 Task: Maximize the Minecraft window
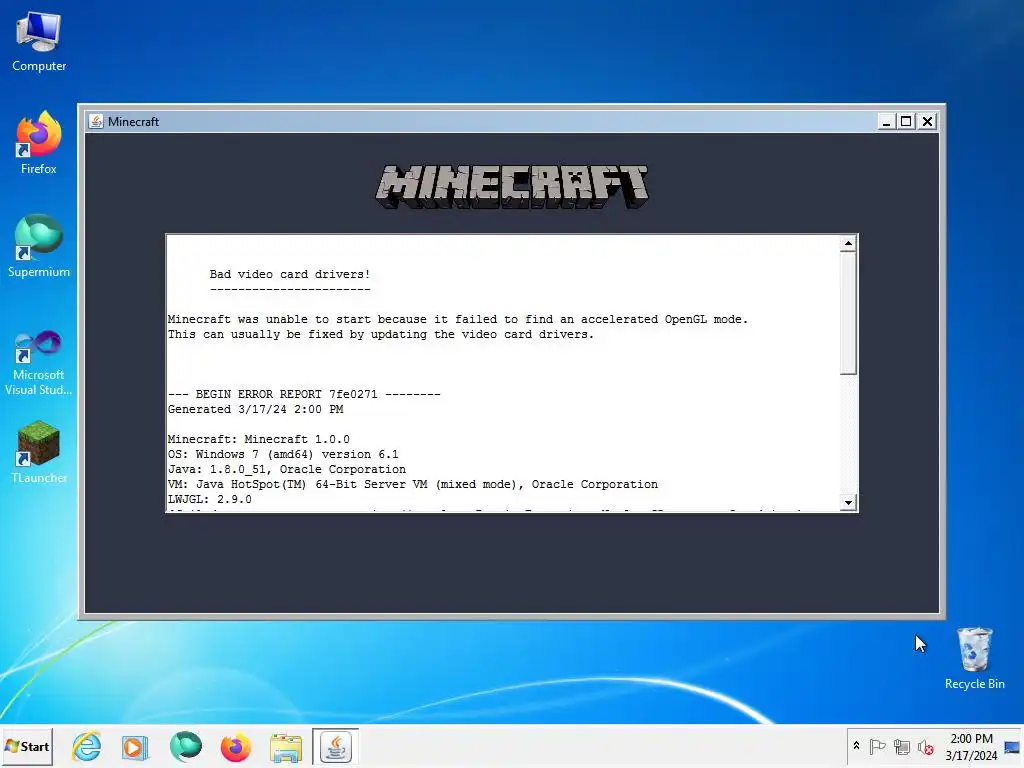pyautogui.click(x=906, y=121)
